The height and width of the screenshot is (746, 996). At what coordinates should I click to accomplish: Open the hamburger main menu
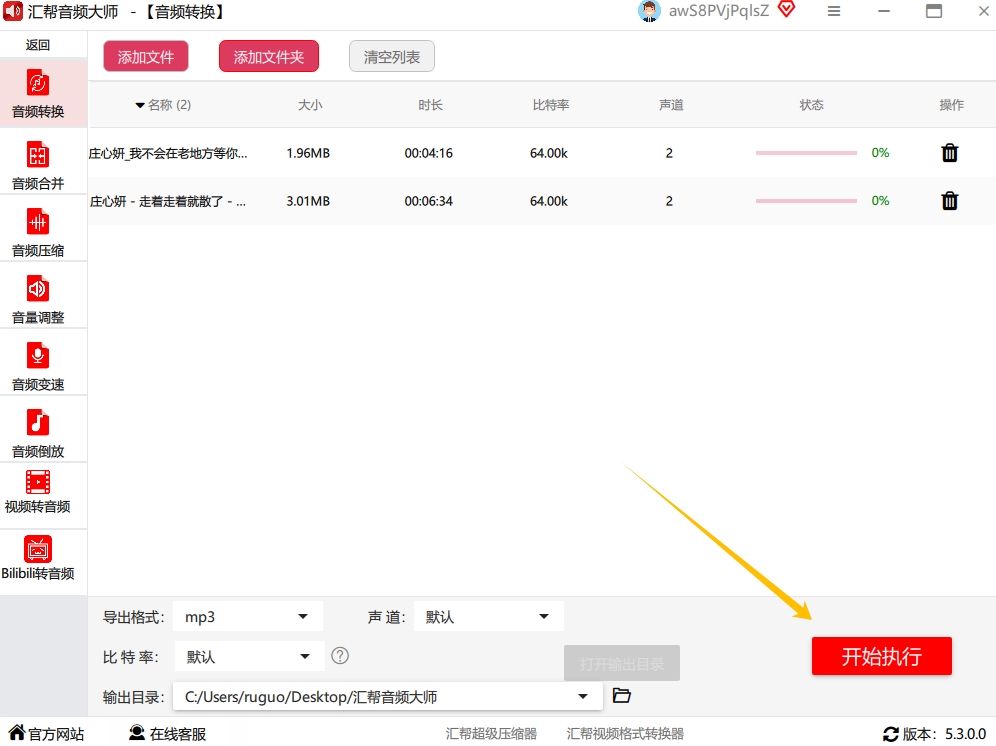coord(834,11)
